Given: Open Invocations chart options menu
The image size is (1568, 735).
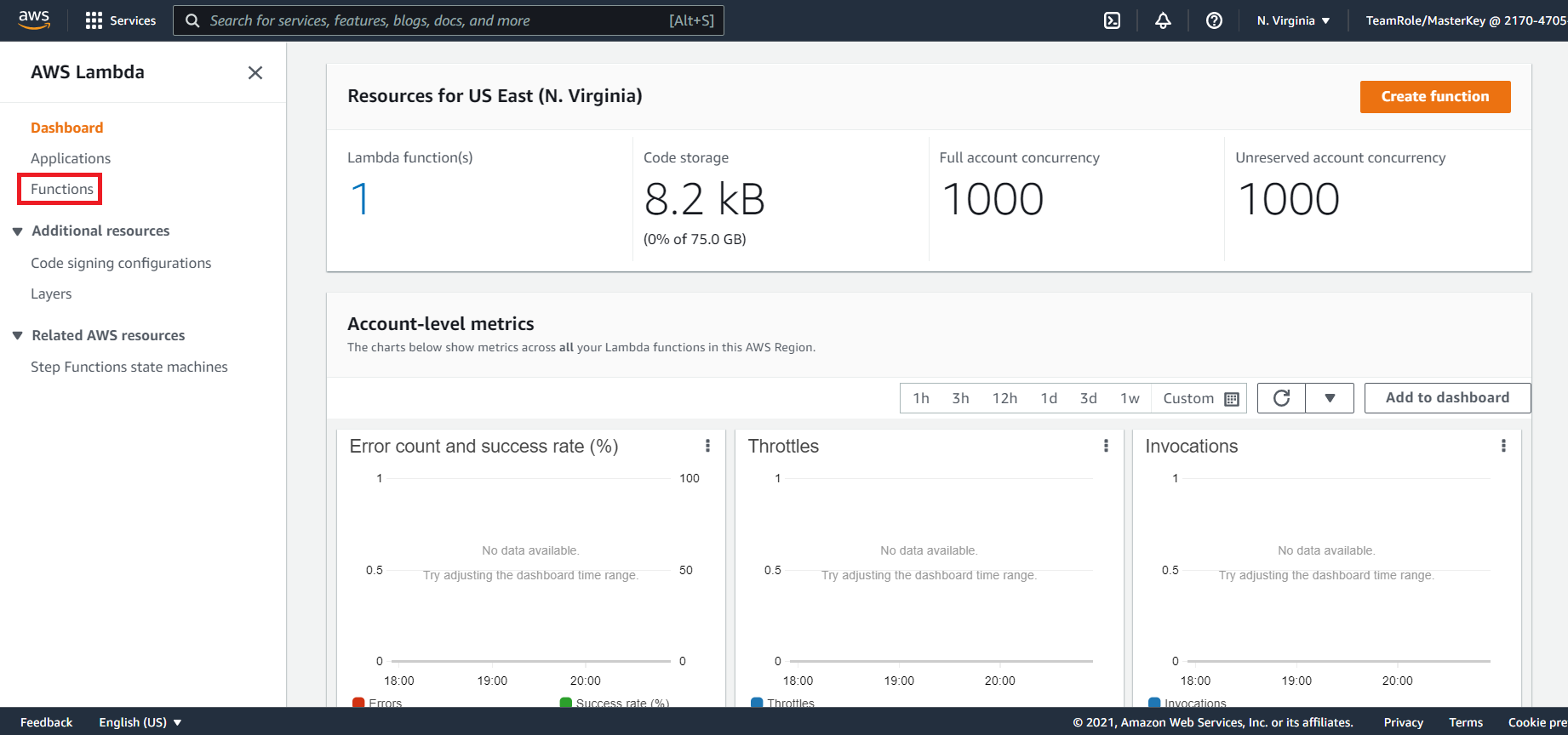Looking at the screenshot, I should [x=1503, y=446].
